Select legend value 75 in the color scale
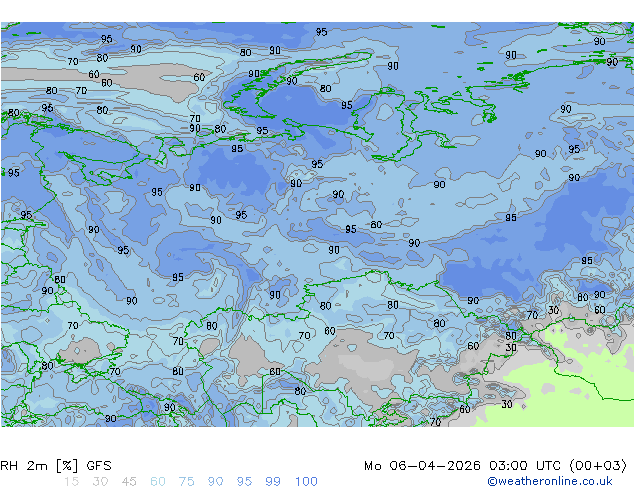The width and height of the screenshot is (634, 490). coord(186,482)
